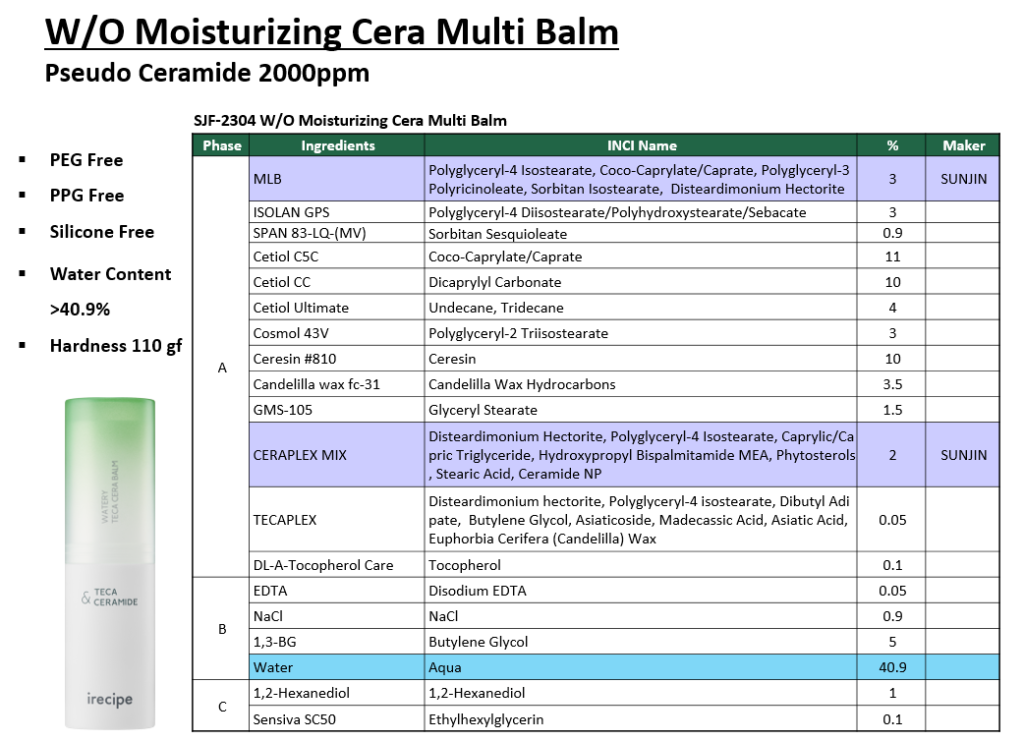Click the "Sensiva SC50" ingredient cell
The image size is (1024, 741).
(x=337, y=719)
